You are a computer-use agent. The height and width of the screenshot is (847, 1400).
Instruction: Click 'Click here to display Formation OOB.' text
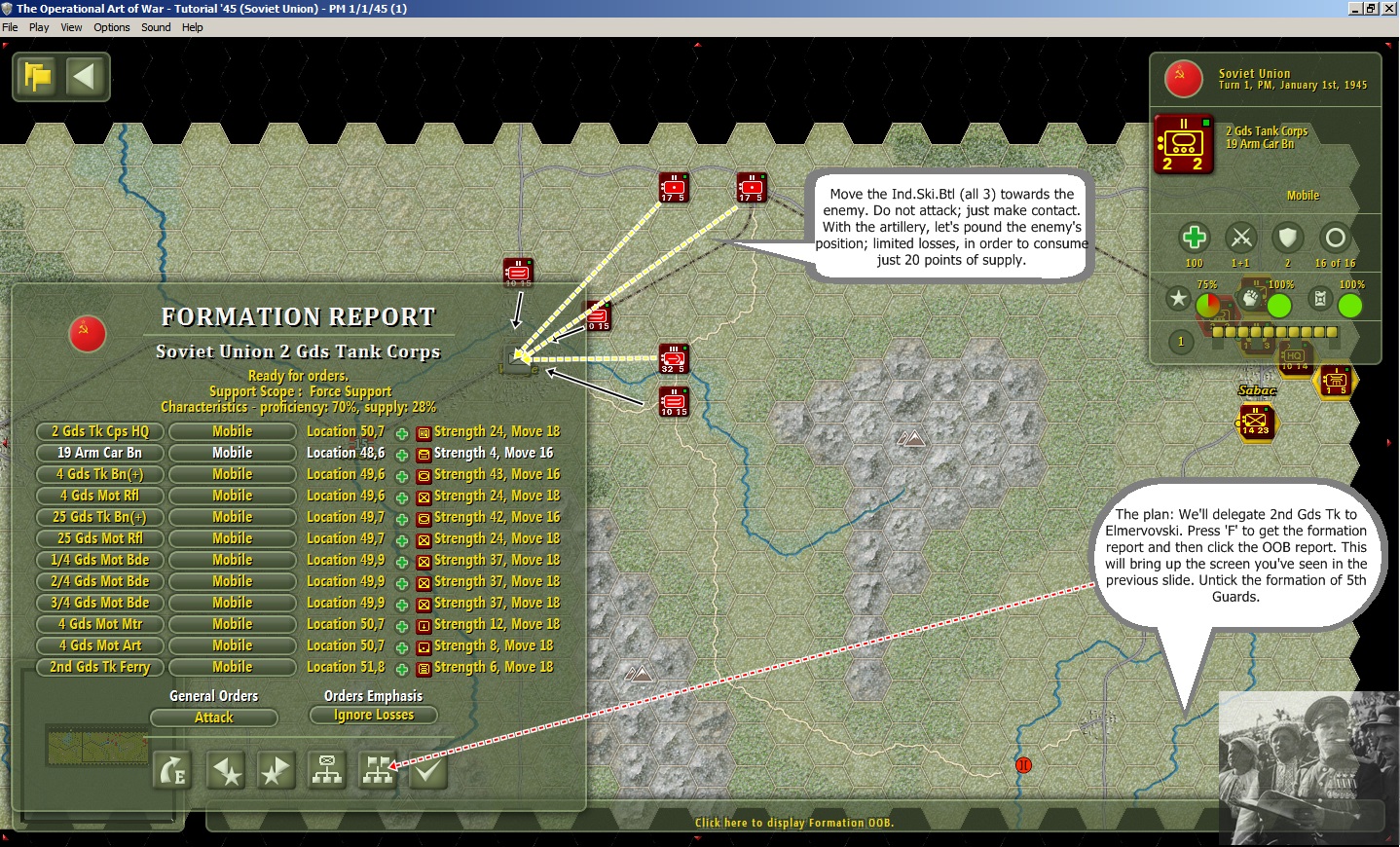click(794, 823)
